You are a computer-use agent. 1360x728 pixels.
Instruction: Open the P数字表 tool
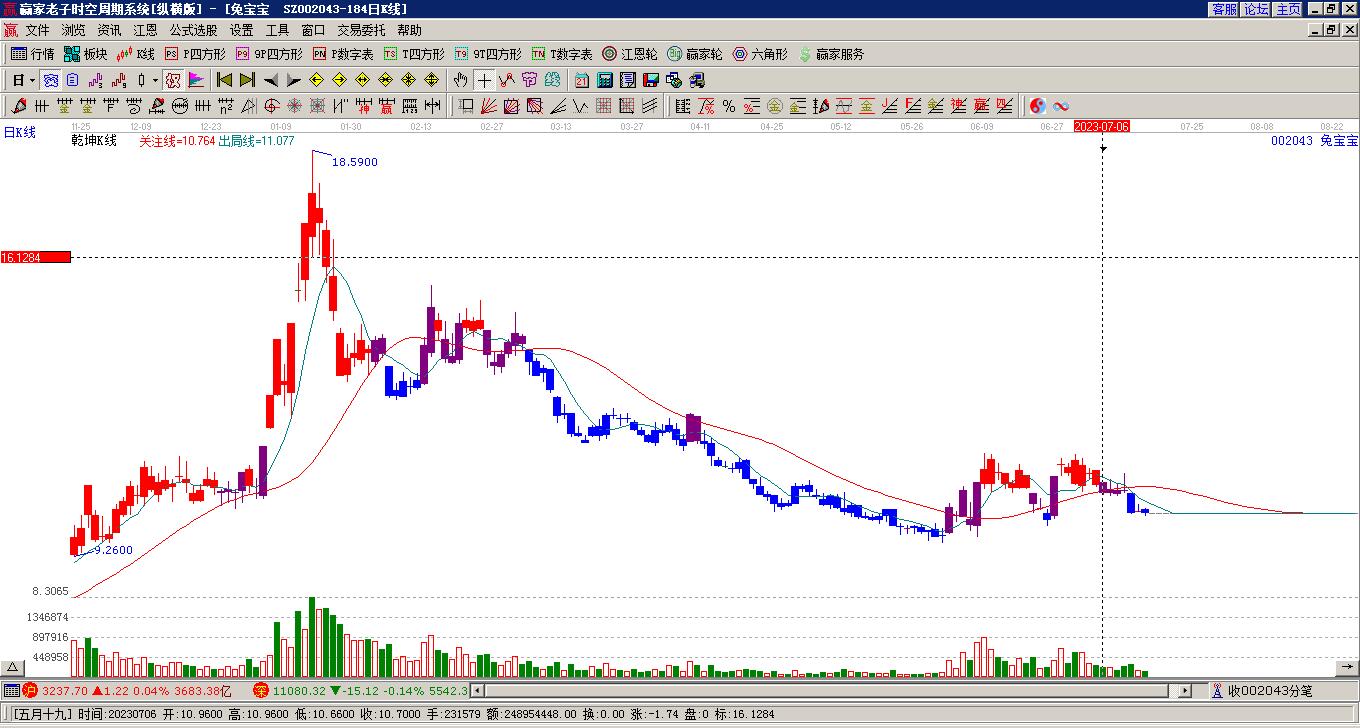[343, 54]
